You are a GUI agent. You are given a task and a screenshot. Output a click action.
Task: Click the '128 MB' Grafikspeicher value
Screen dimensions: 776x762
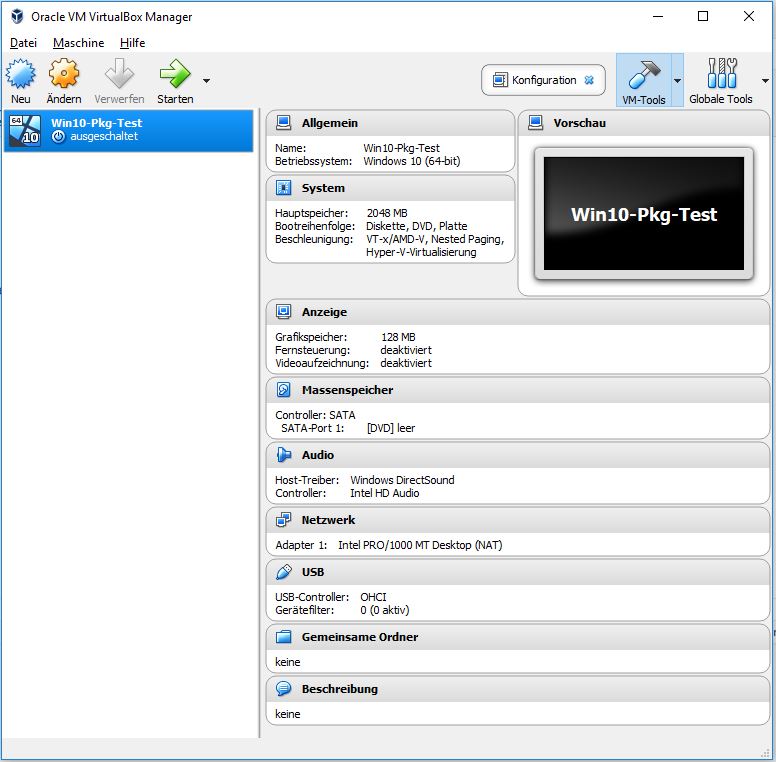coord(398,337)
